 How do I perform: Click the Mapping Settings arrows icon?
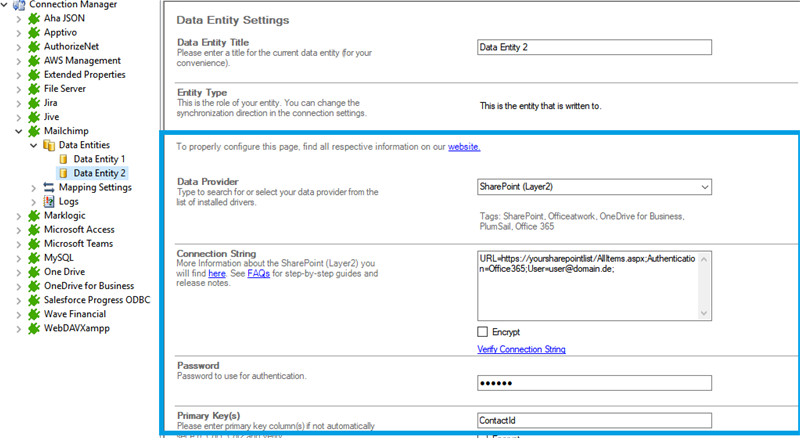(x=49, y=187)
